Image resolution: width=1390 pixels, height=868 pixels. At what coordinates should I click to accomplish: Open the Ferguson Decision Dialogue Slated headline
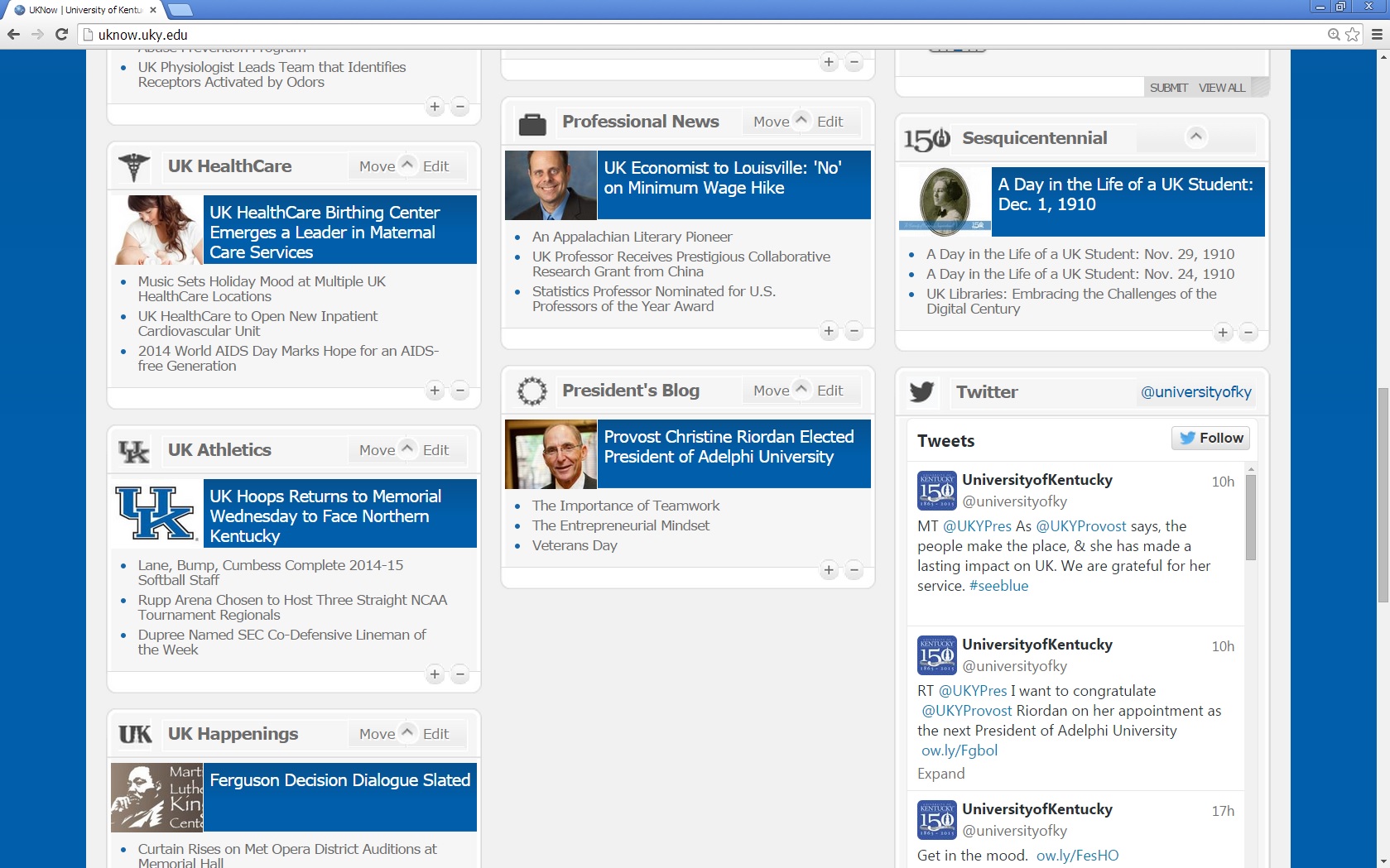point(339,780)
